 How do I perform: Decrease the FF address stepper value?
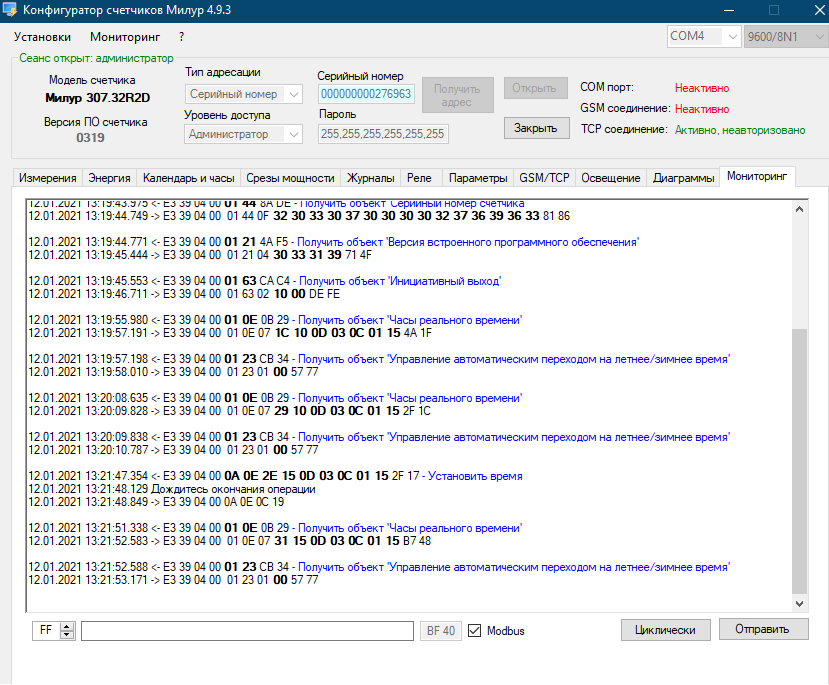tap(67, 635)
